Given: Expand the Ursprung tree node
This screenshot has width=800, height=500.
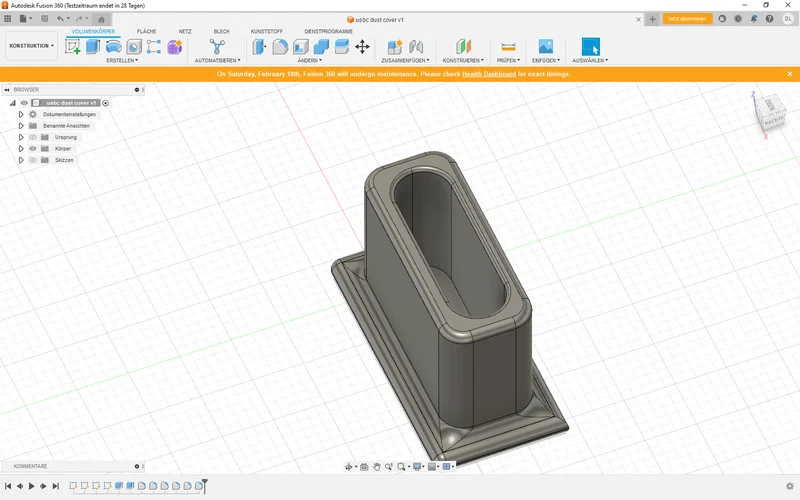Looking at the screenshot, I should point(21,137).
